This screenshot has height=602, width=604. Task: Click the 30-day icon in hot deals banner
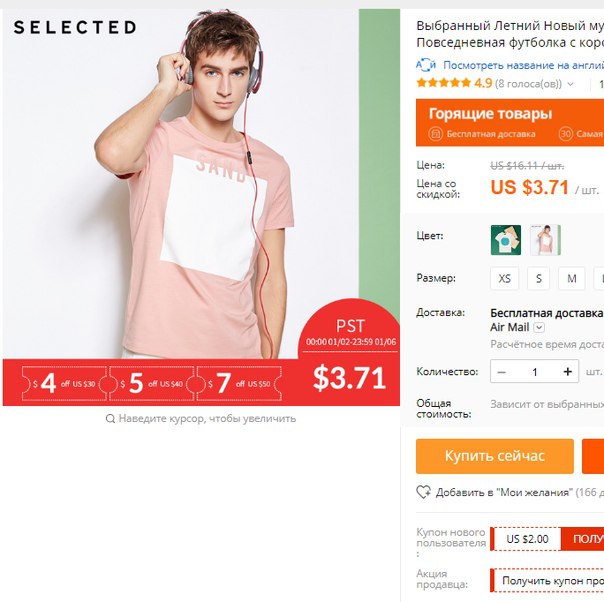tap(565, 134)
